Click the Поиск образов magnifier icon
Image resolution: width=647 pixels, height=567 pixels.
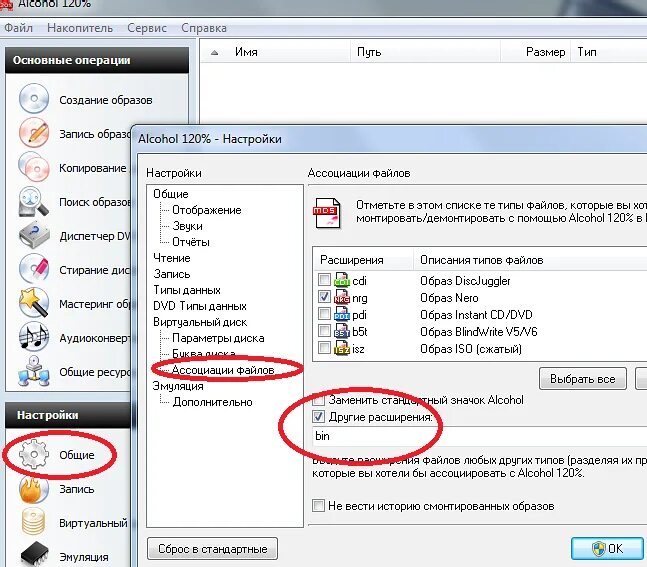pyautogui.click(x=34, y=201)
